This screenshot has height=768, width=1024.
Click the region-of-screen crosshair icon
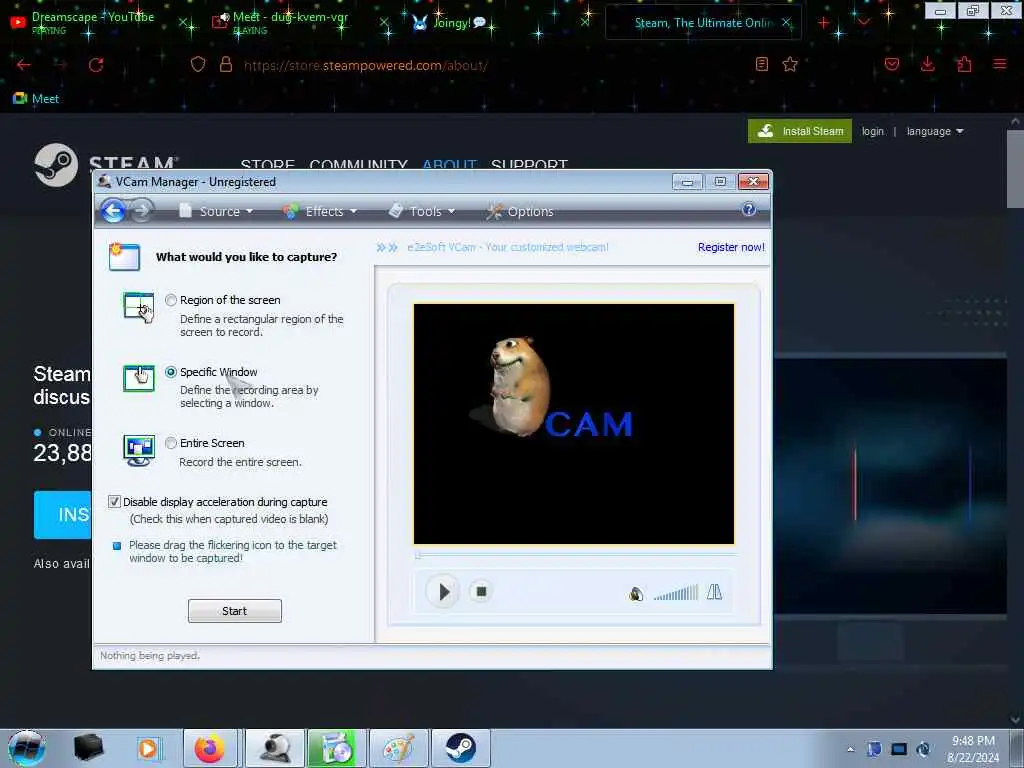point(138,308)
